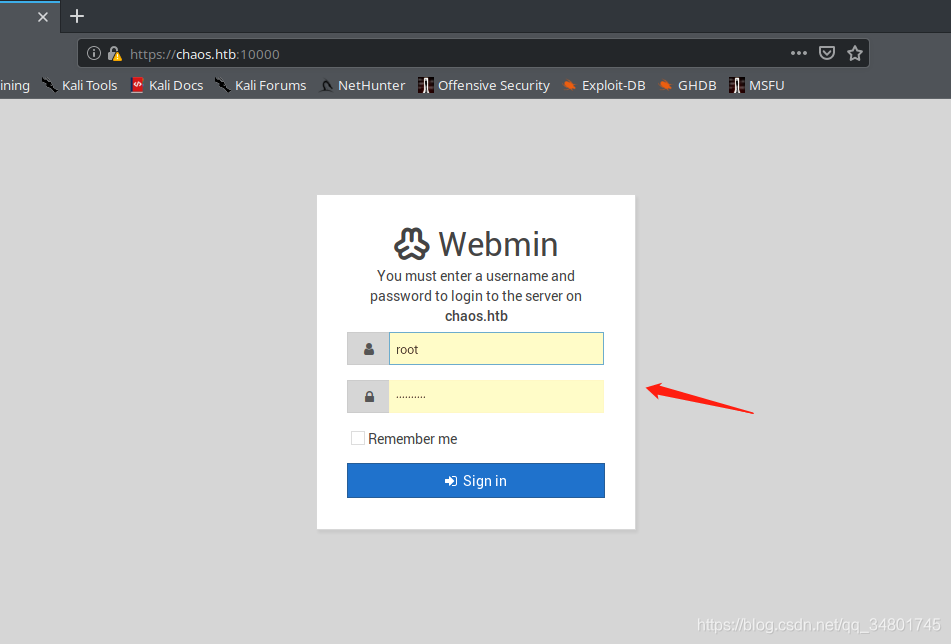Open the Kali Docs bookmark

click(x=167, y=86)
